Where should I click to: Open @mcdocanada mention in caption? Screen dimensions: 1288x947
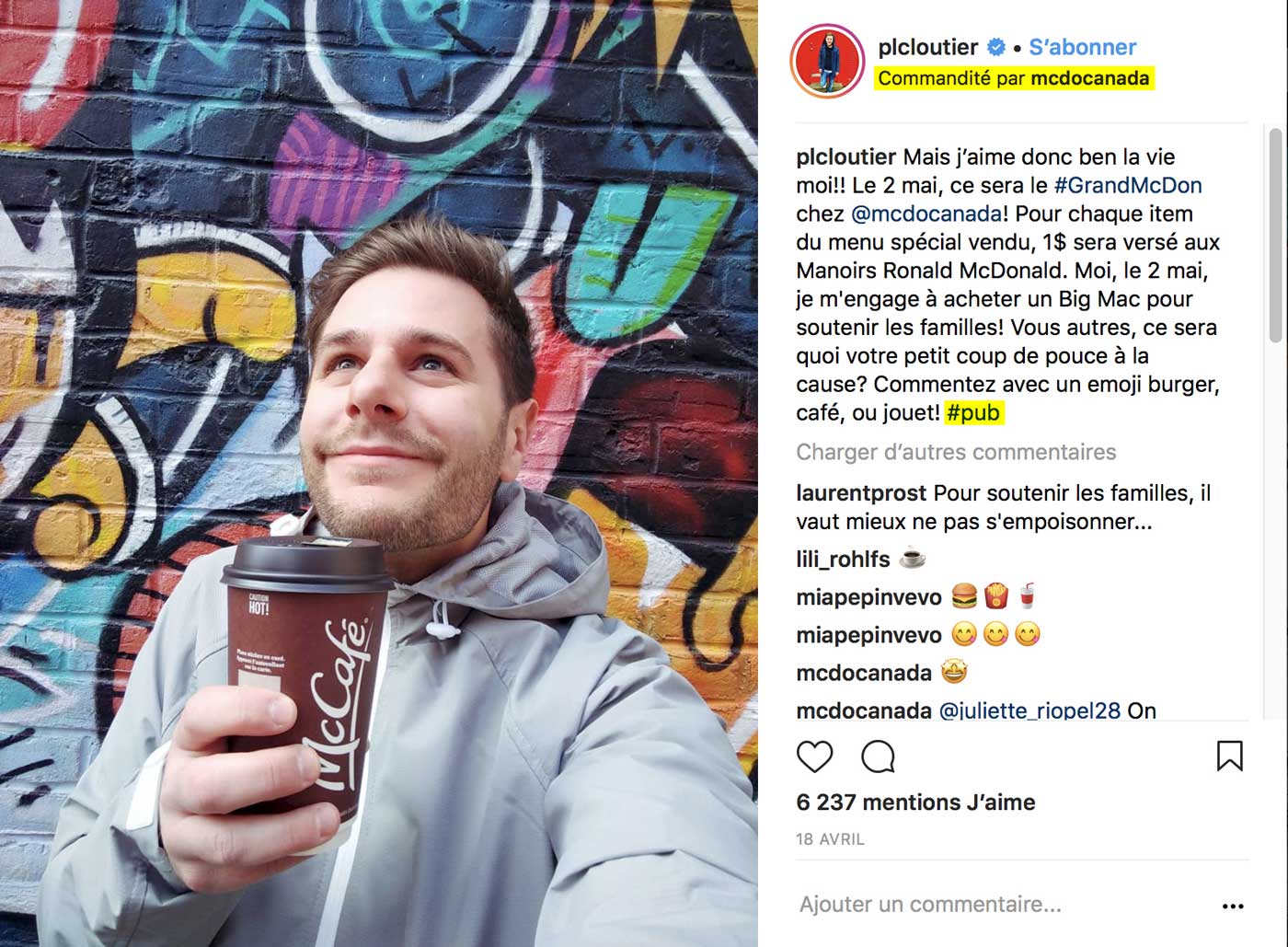click(926, 214)
